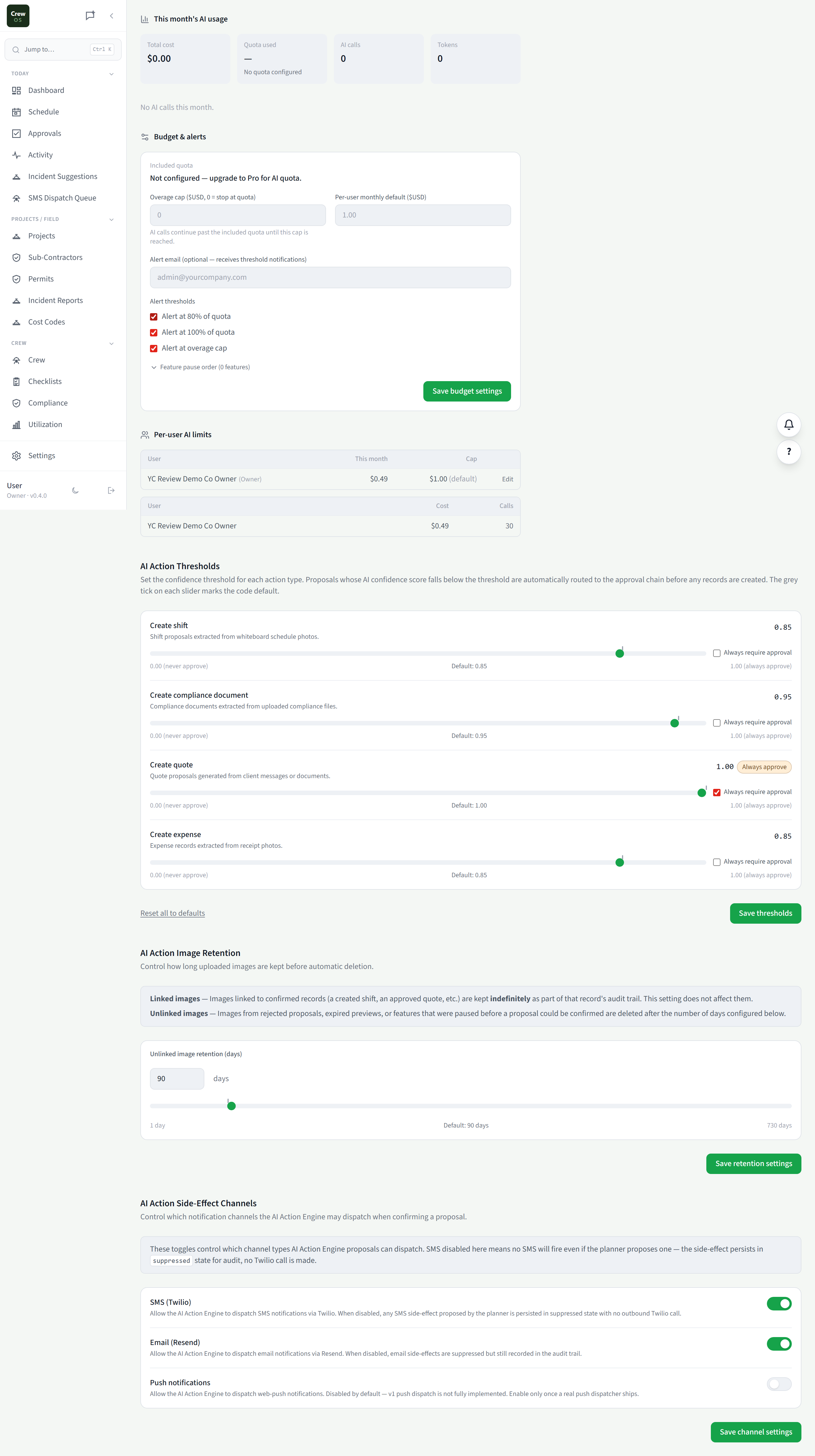Screen dimensions: 815x1456
Task: Click the Permits shield icon
Action: point(16,279)
